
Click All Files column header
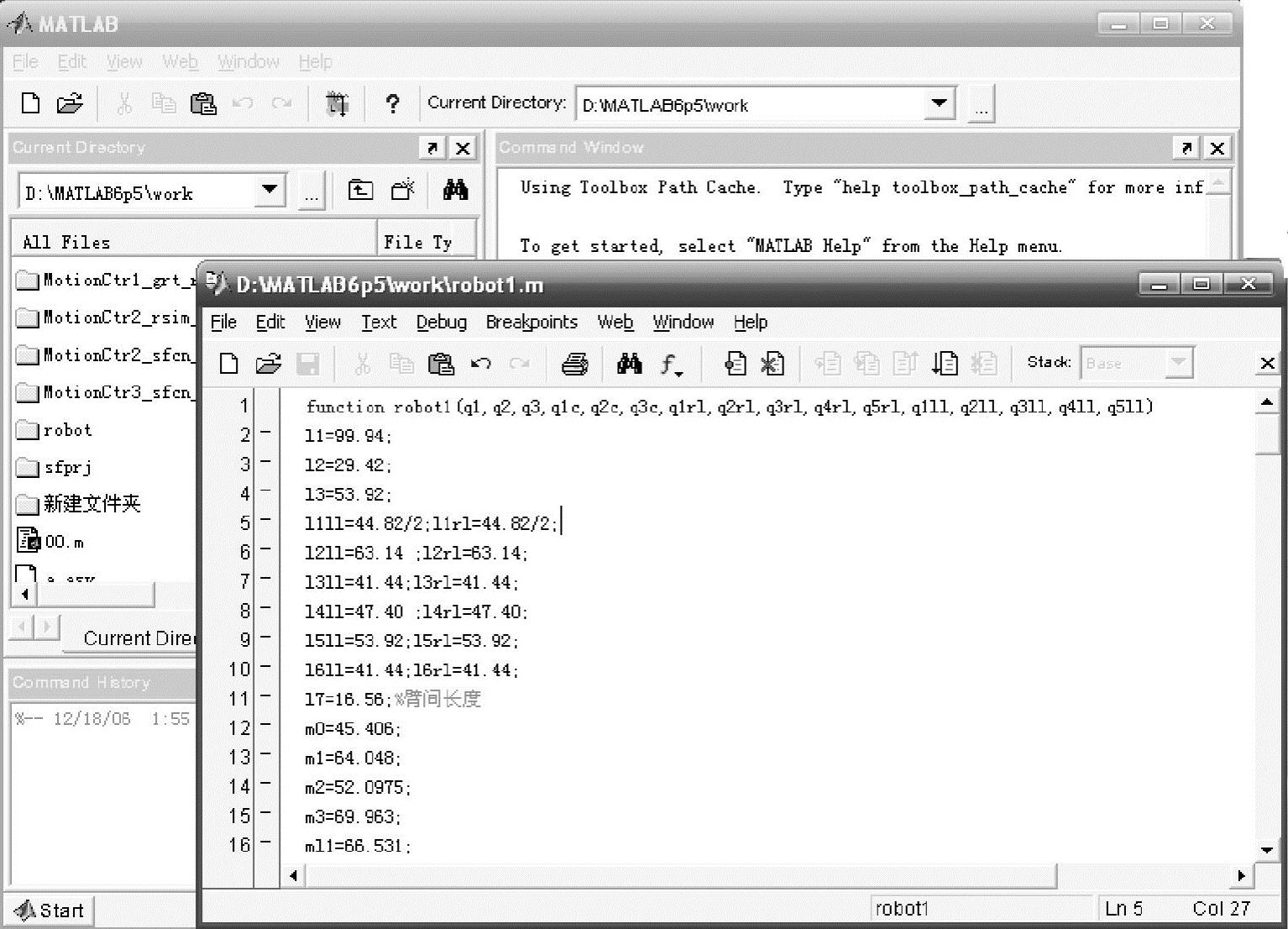(x=193, y=242)
